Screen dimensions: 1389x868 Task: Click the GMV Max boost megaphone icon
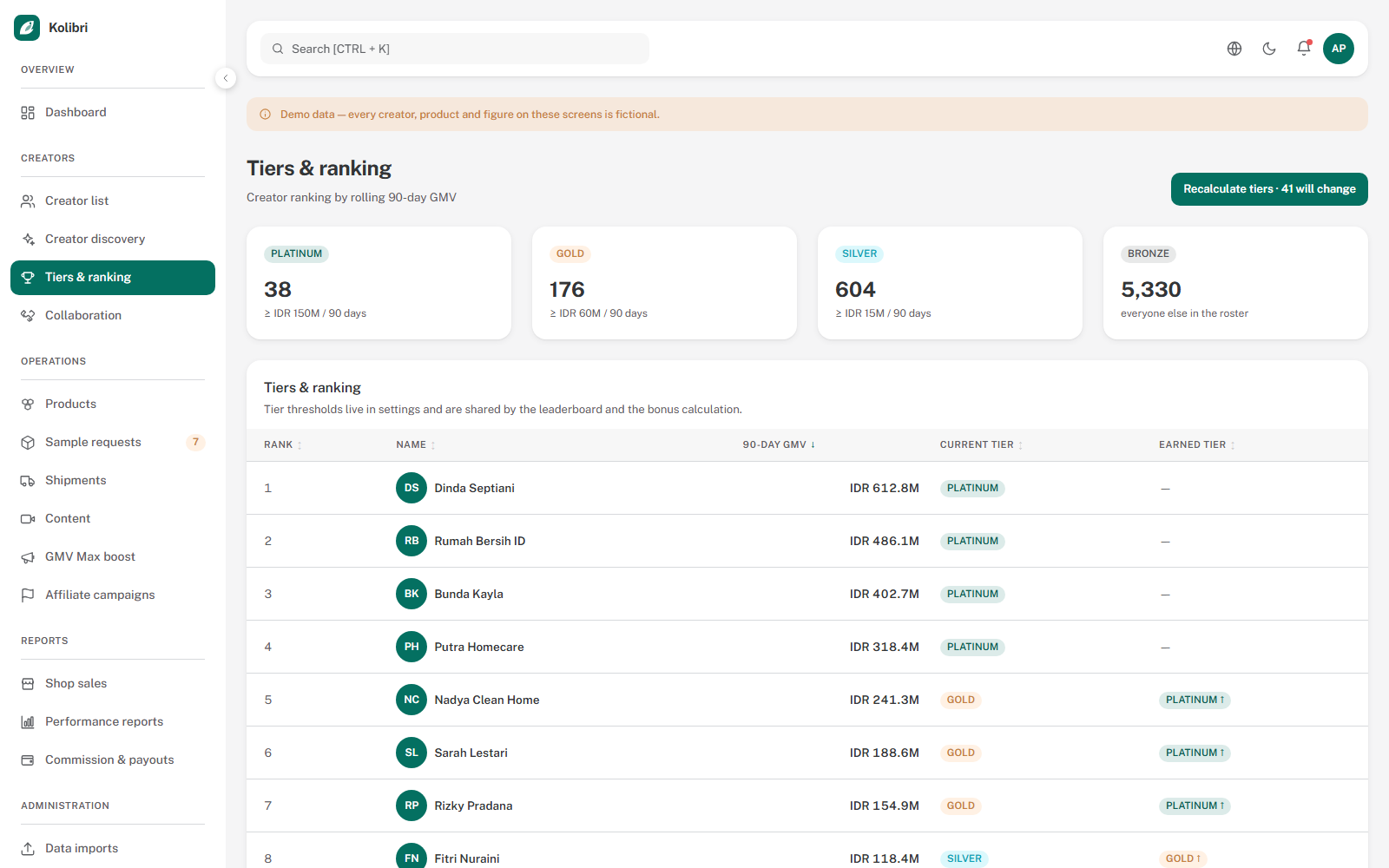click(x=28, y=557)
